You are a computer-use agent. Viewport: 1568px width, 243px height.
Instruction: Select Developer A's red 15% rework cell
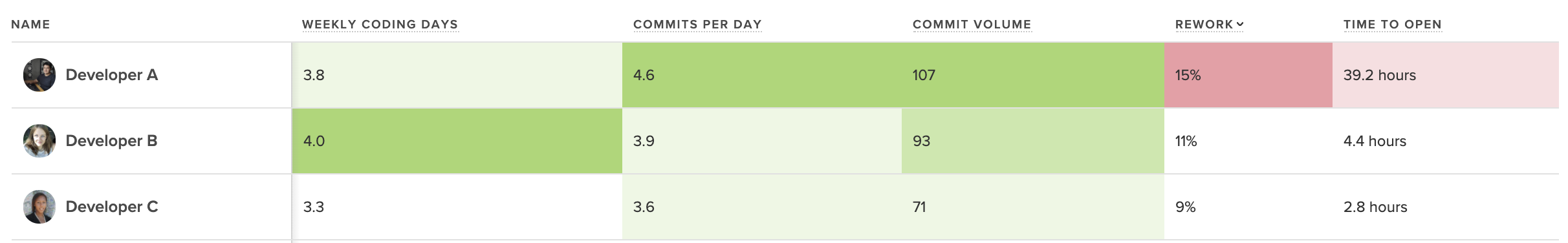point(1248,75)
